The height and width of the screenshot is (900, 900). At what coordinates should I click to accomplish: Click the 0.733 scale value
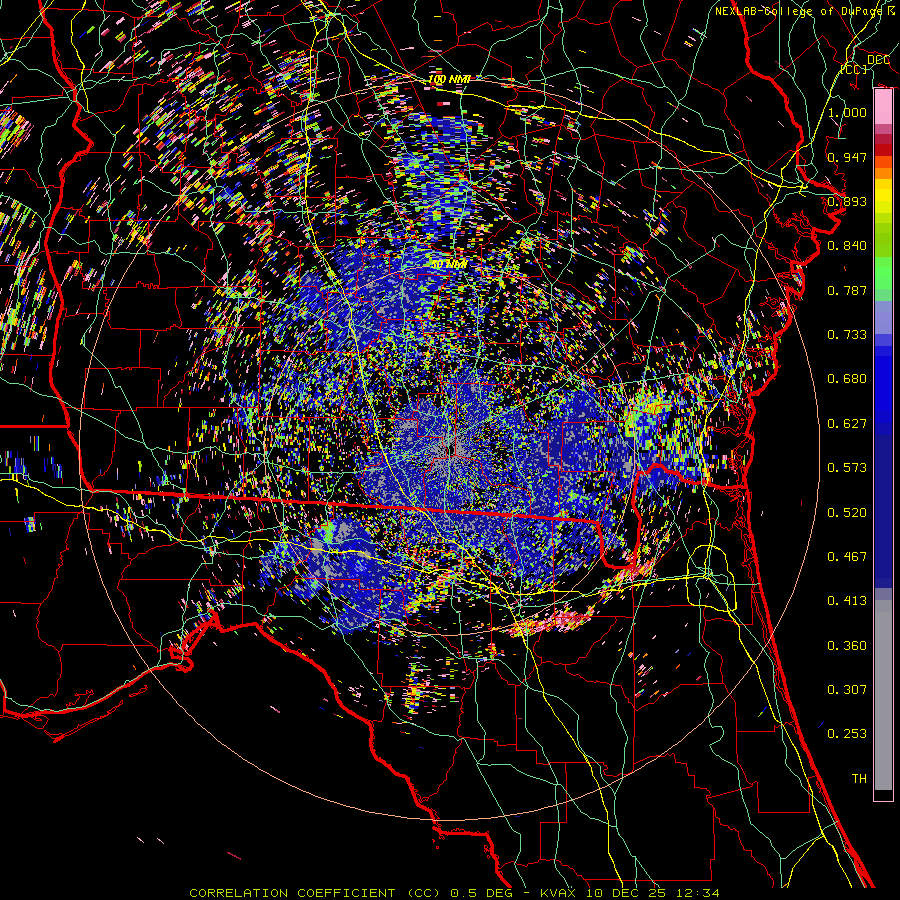click(847, 335)
